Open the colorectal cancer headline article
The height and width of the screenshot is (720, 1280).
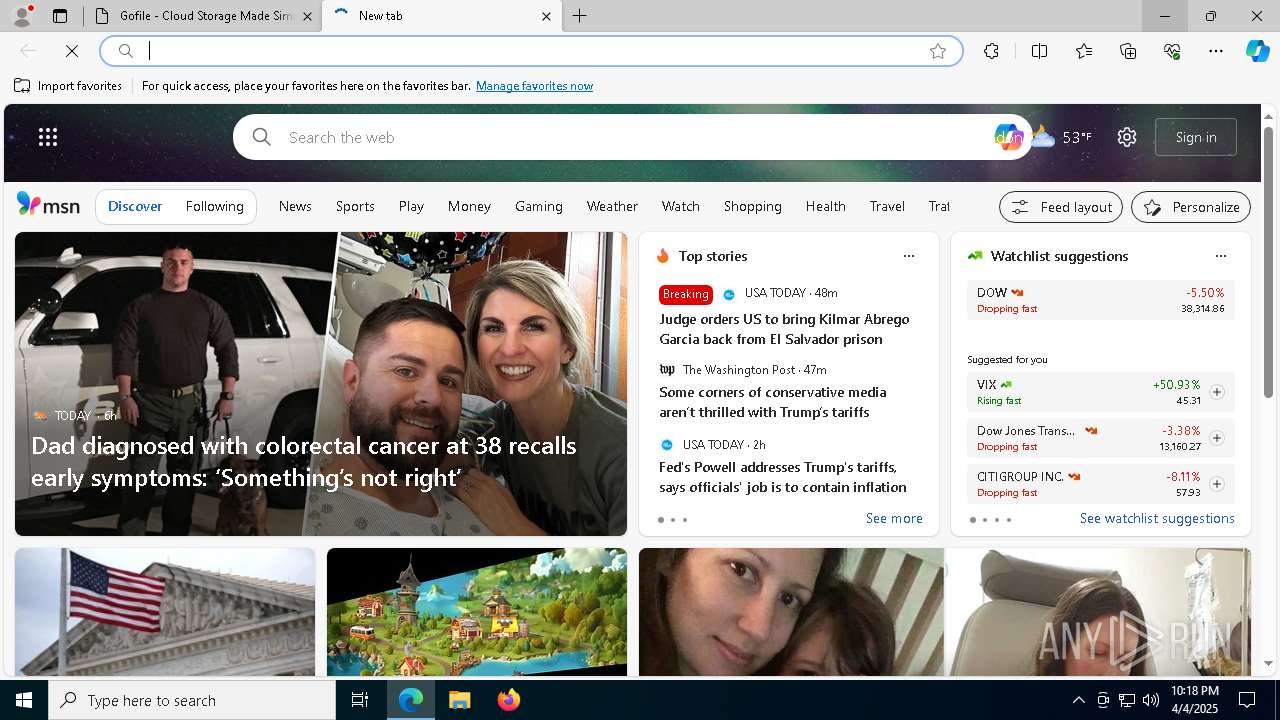pos(304,461)
